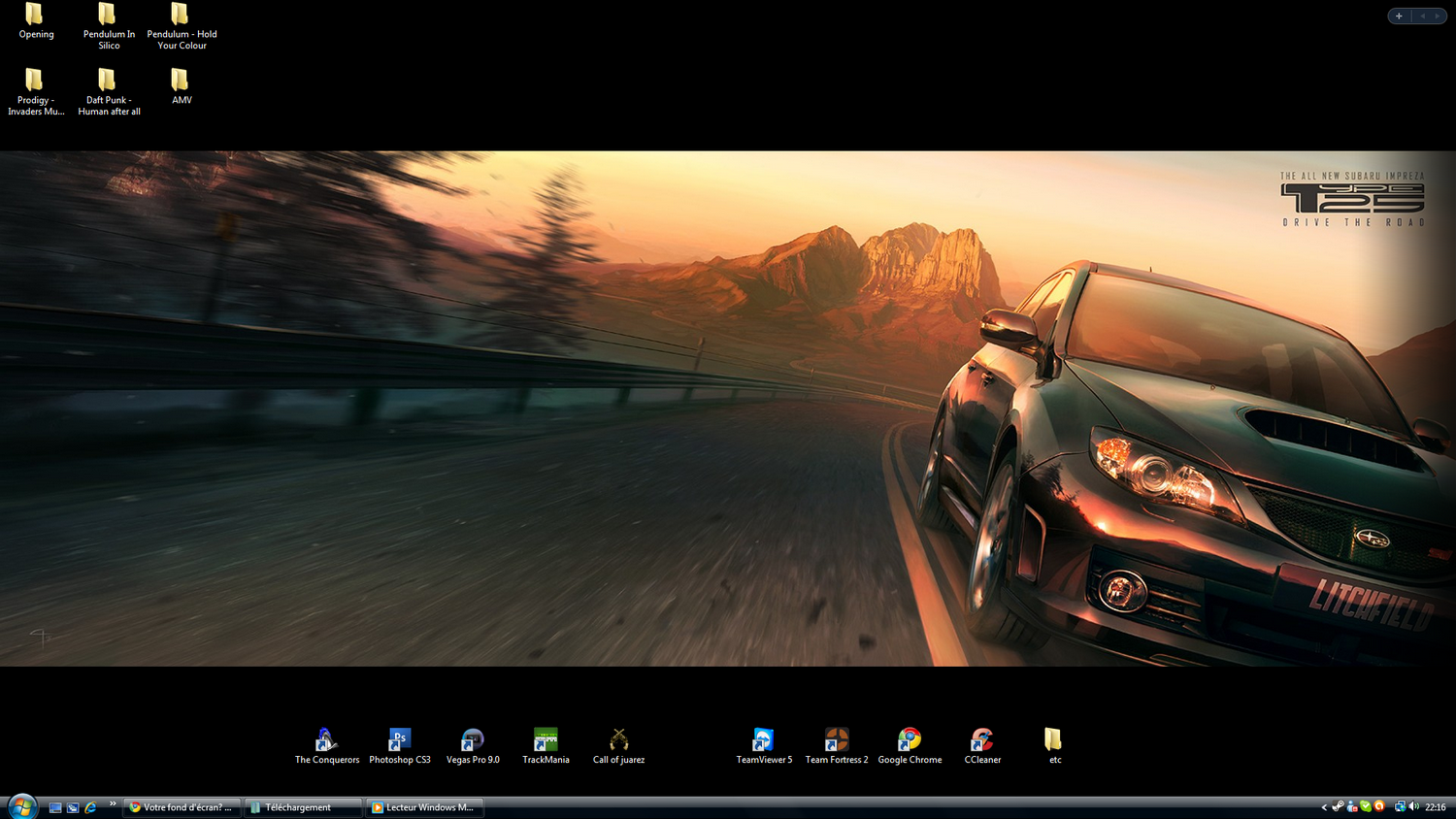
Task: Click the green Skype tray icon
Action: pos(1366,806)
